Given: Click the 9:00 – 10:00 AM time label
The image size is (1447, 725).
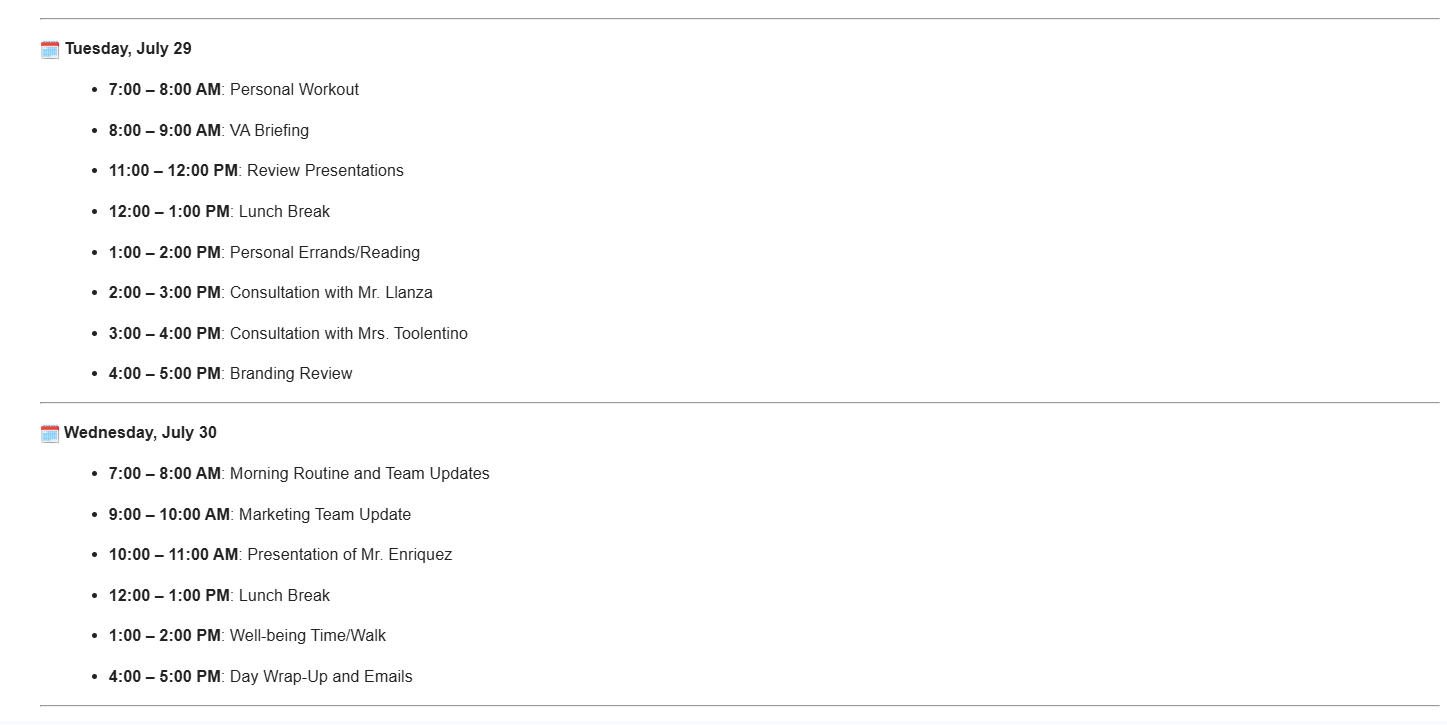Looking at the screenshot, I should click(x=169, y=515).
